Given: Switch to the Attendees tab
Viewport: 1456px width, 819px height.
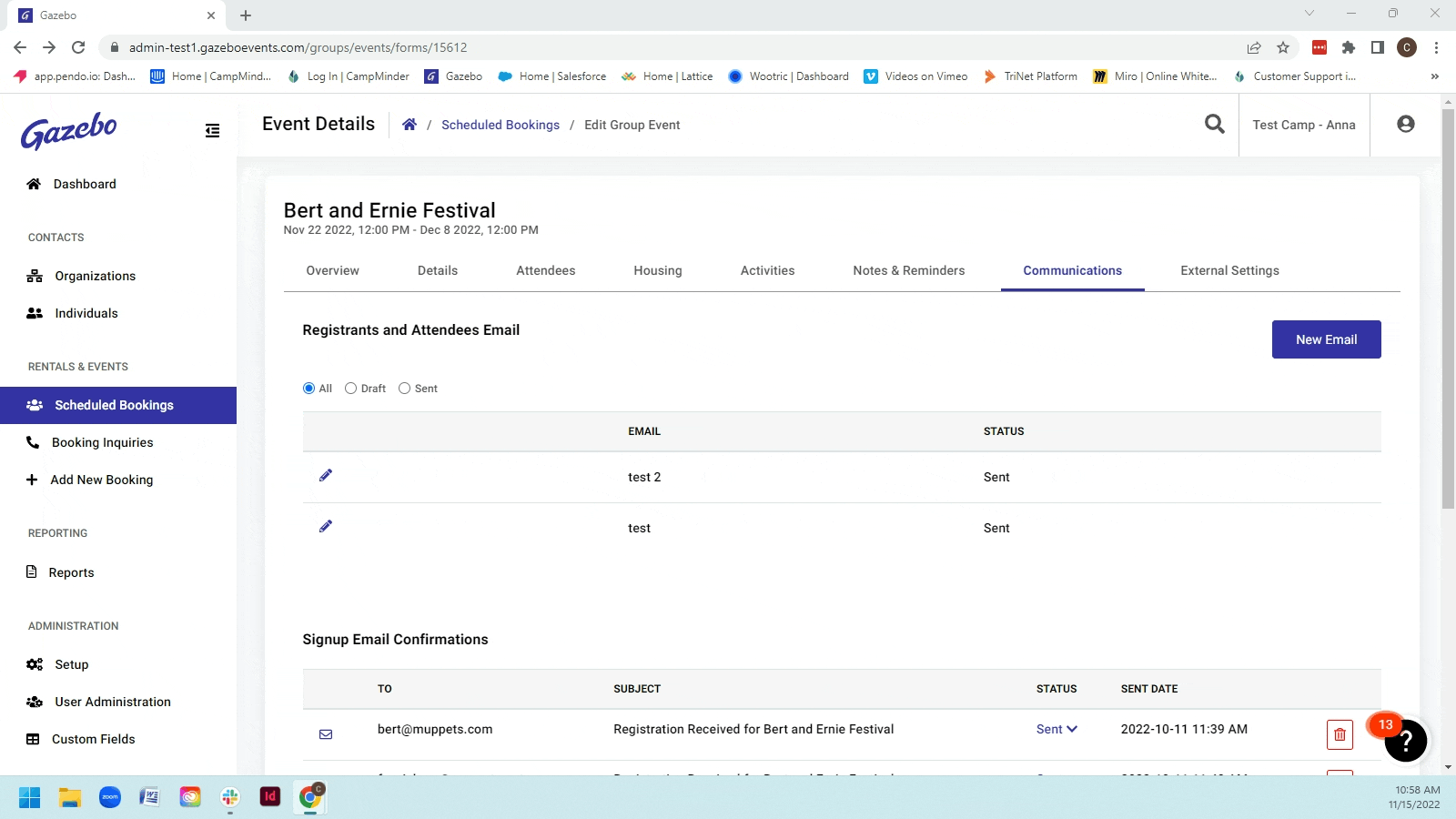Looking at the screenshot, I should [x=545, y=270].
